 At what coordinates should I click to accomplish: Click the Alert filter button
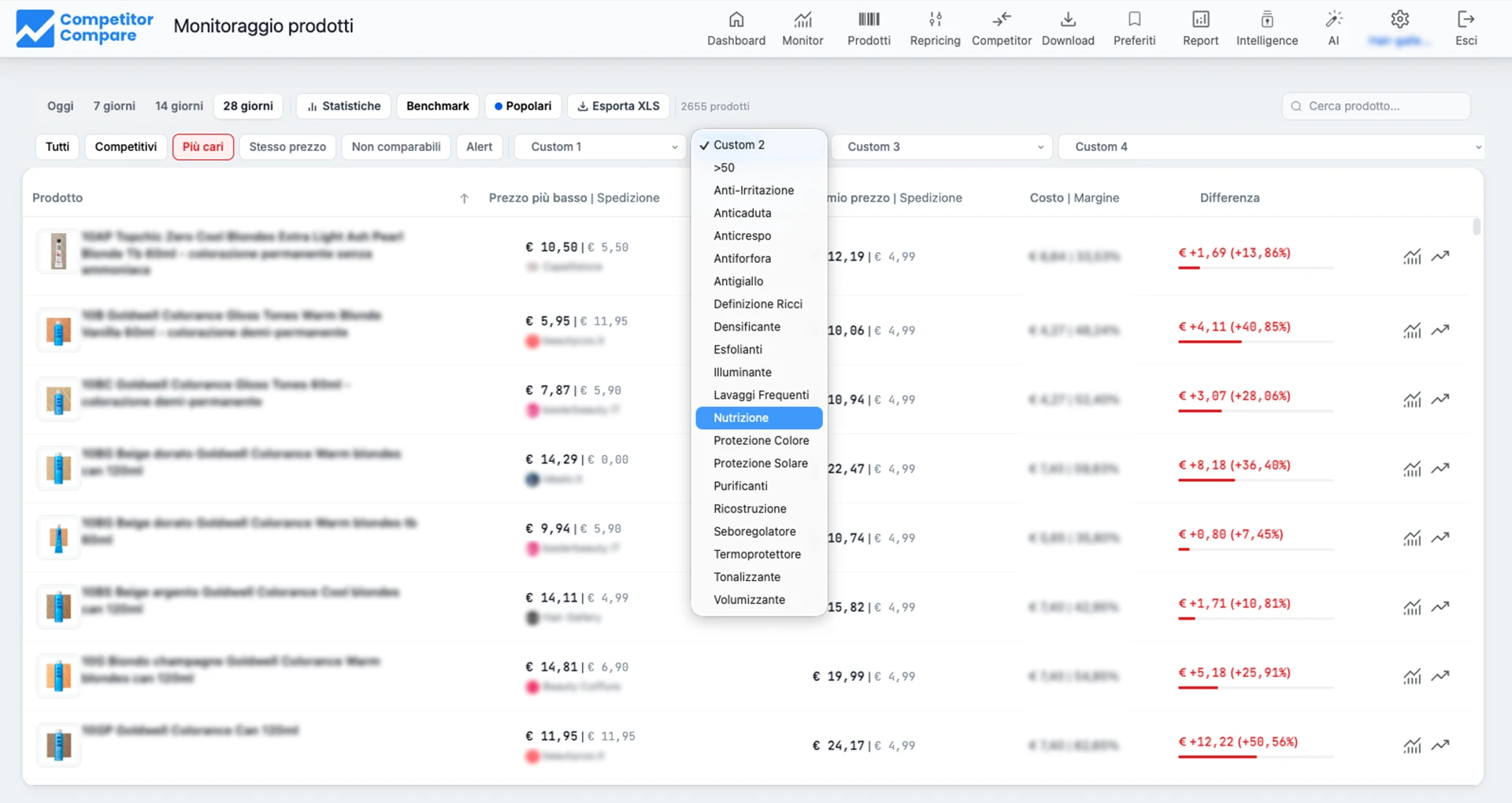click(x=479, y=147)
